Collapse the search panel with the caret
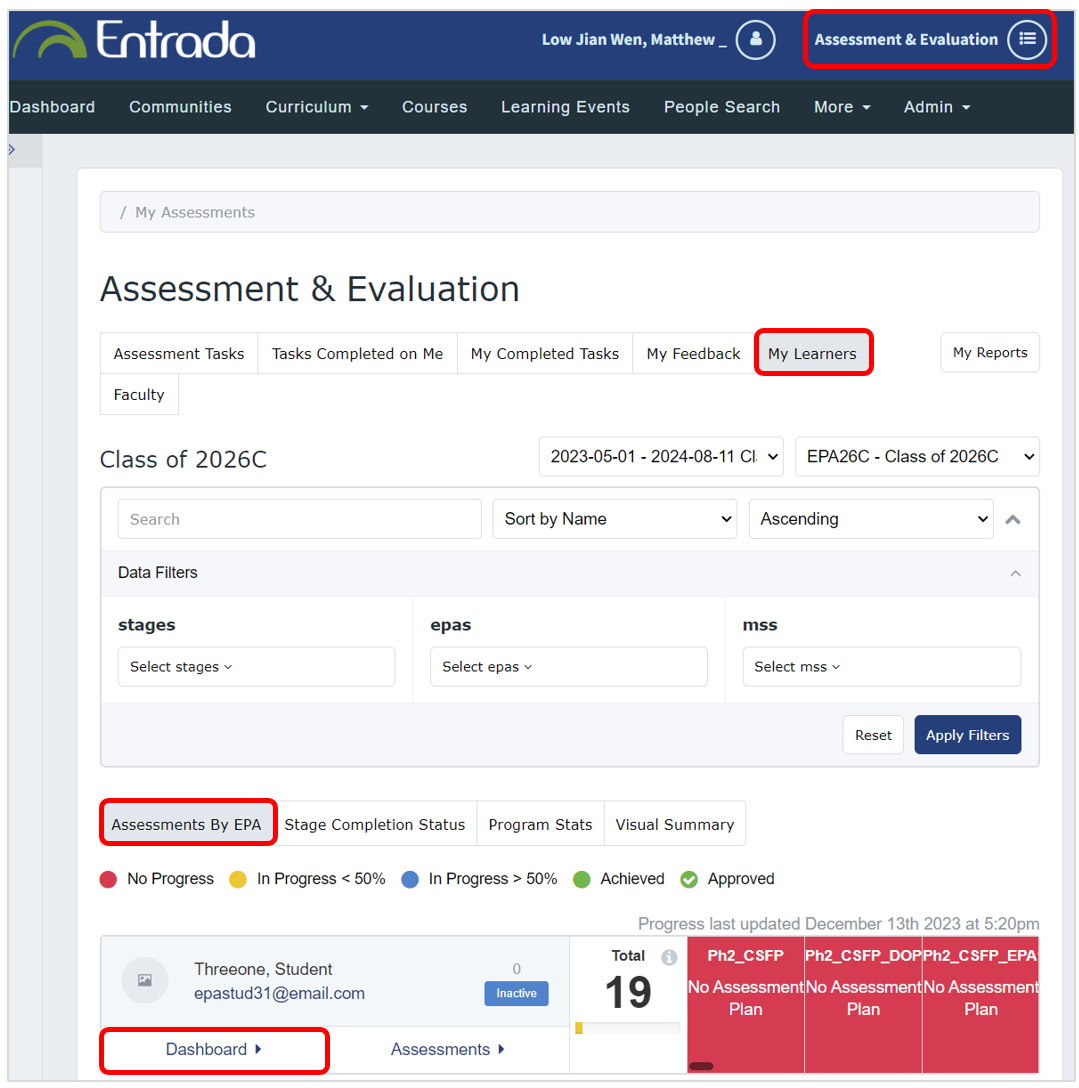1079x1088 pixels. coord(1012,519)
